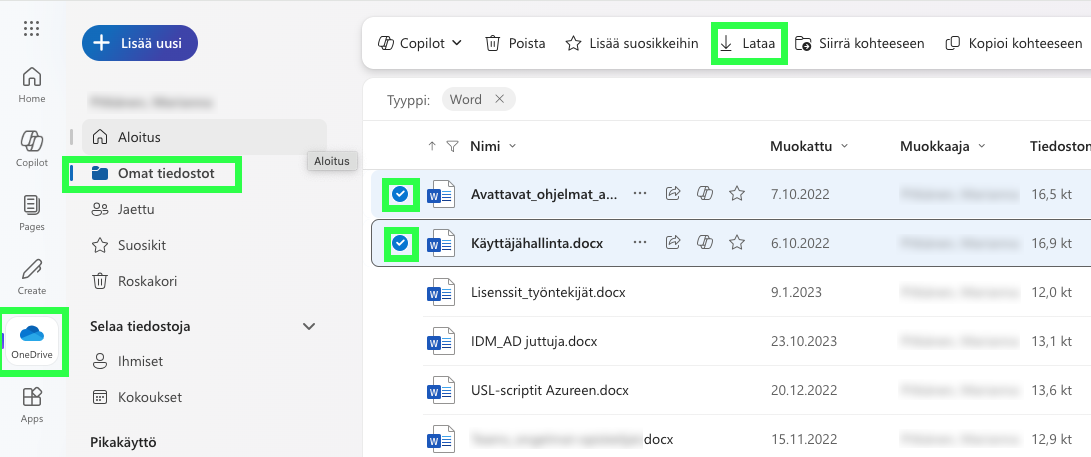Open more options for Avattavat_ohjelmat file

pos(639,194)
